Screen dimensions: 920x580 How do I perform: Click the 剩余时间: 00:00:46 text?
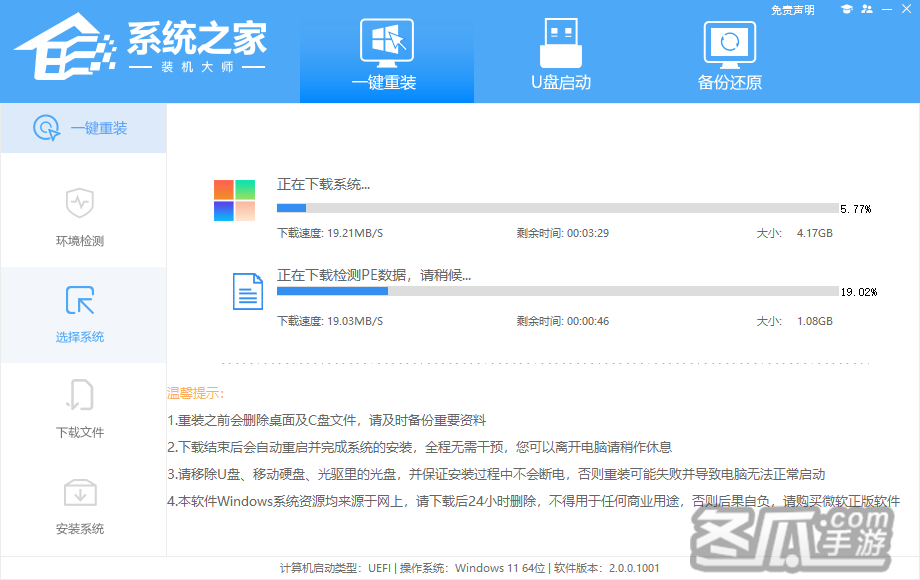point(563,321)
